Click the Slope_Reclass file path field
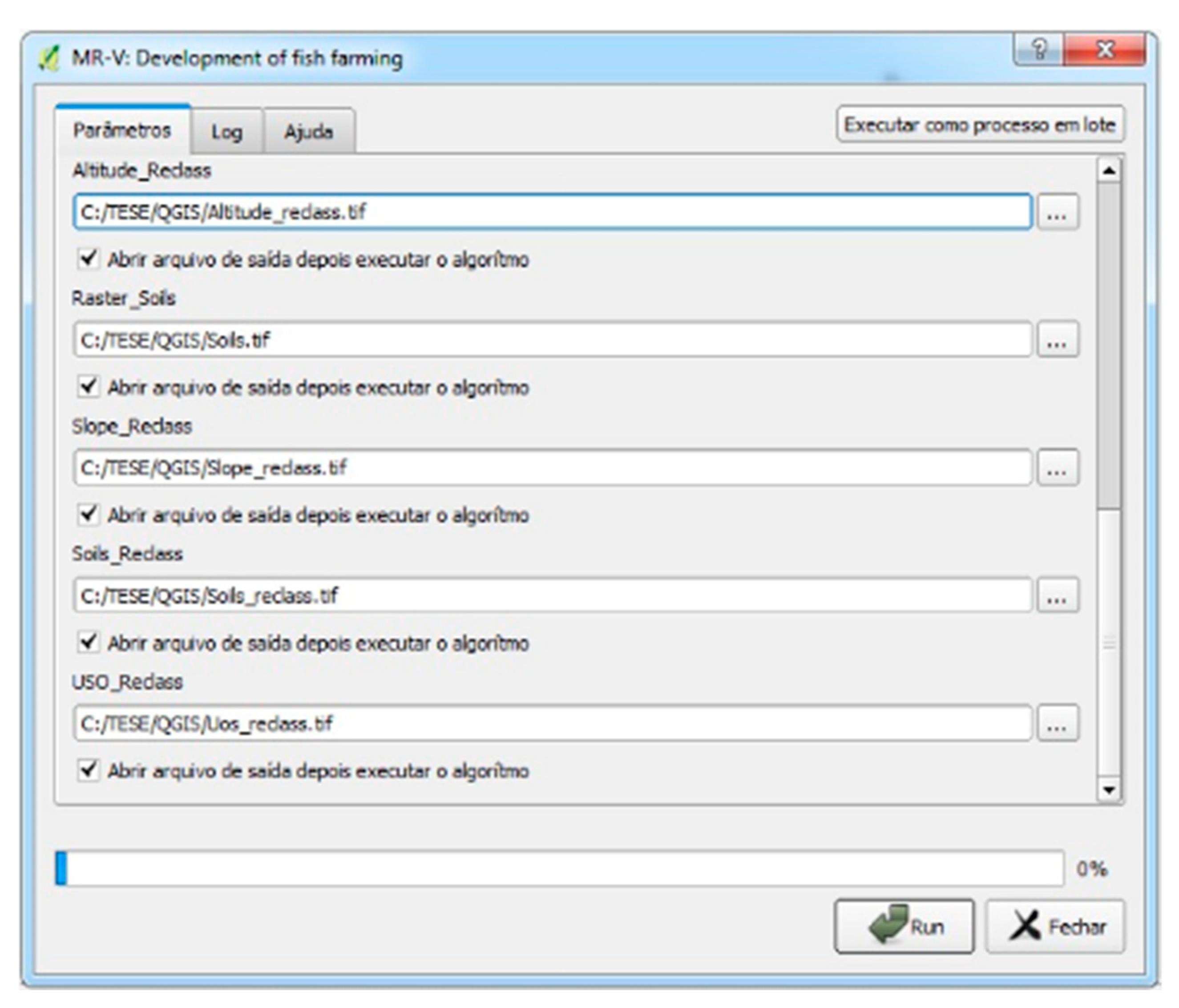The width and height of the screenshot is (1179, 1008). click(x=552, y=468)
